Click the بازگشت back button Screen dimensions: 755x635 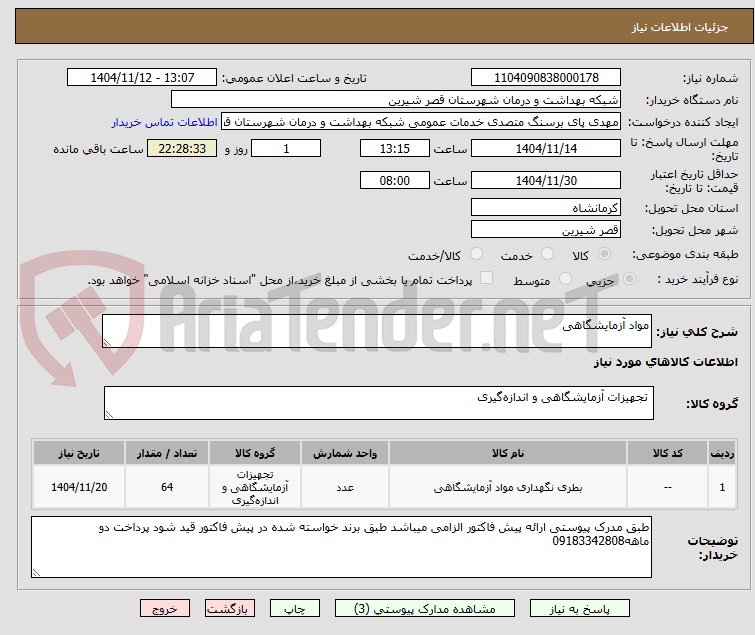[x=230, y=609]
